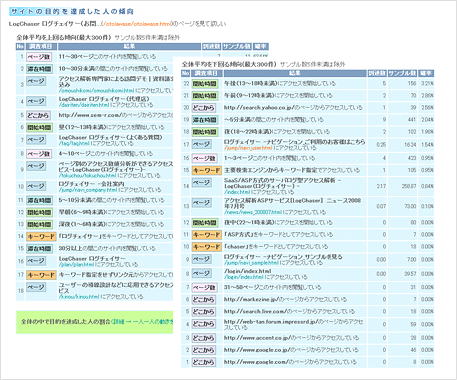Open the /jump/navi_user.html link in right table
457x380 pixels.
coord(248,148)
